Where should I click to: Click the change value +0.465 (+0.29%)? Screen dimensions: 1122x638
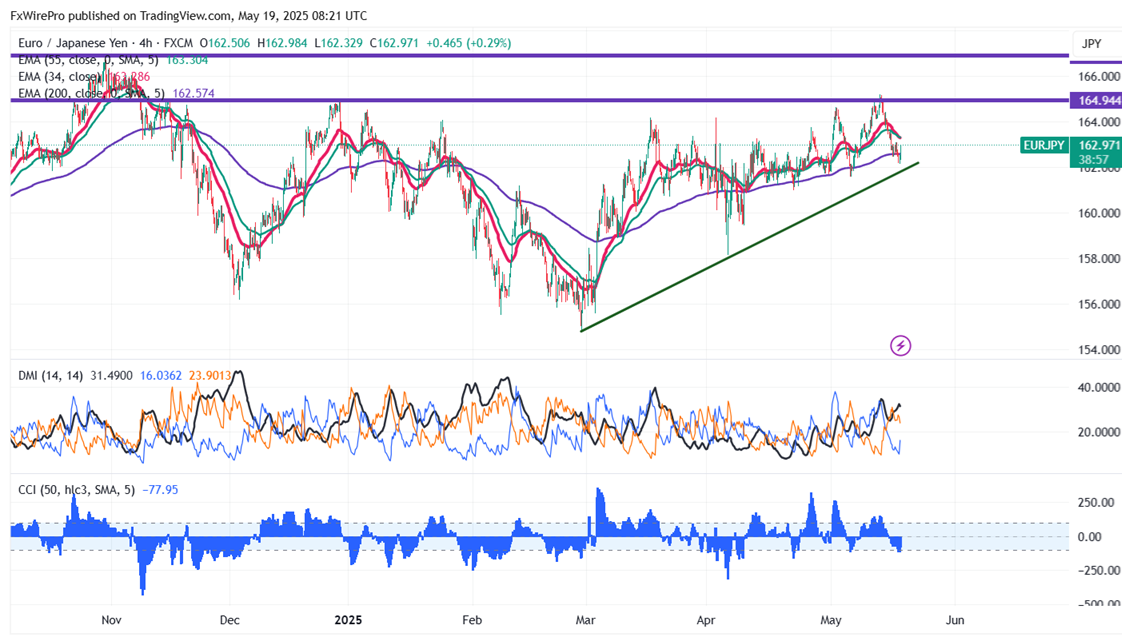[469, 43]
